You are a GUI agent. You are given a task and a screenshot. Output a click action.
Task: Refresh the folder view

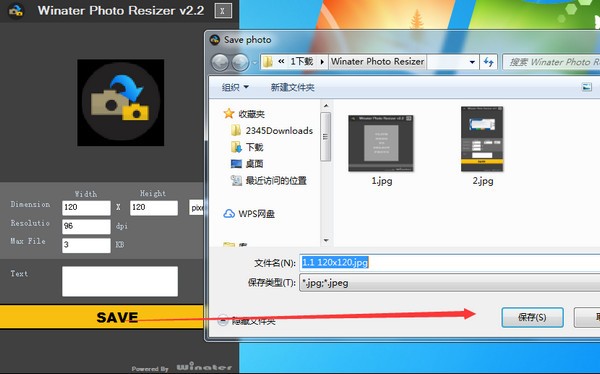489,62
